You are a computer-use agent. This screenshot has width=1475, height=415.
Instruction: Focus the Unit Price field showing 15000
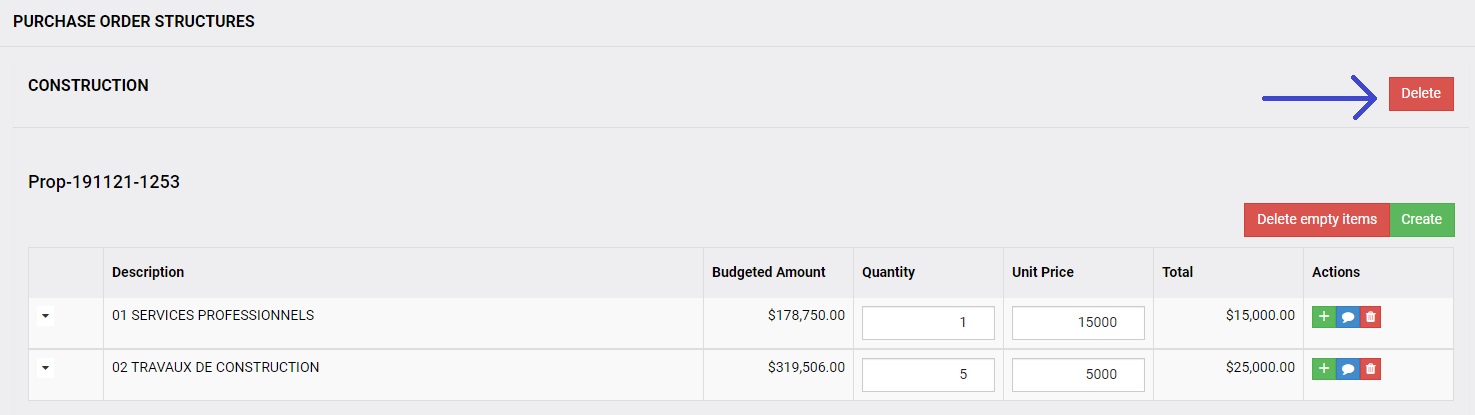click(x=1078, y=323)
